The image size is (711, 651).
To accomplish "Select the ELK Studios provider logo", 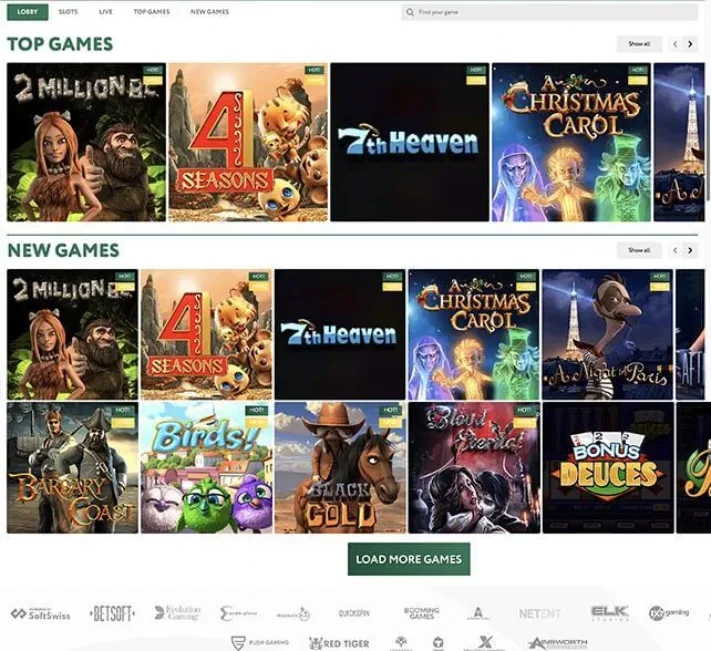I will pos(610,613).
